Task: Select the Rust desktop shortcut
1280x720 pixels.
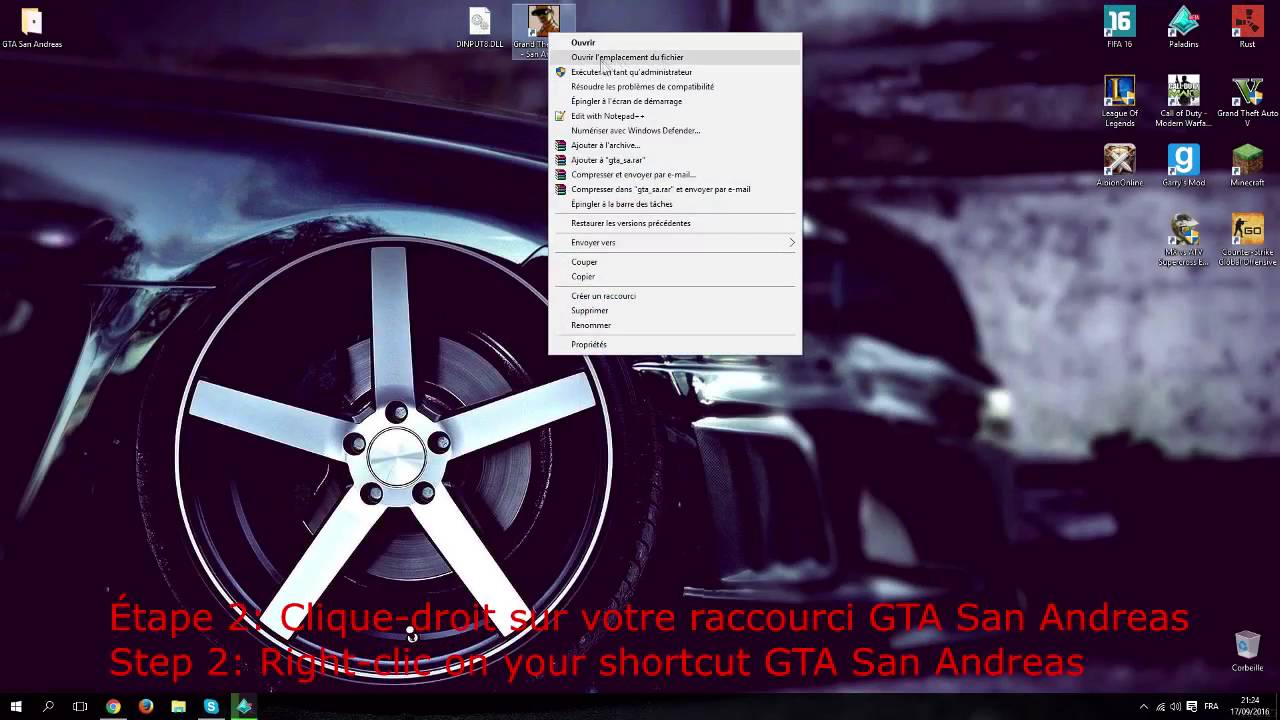Action: (x=1247, y=27)
